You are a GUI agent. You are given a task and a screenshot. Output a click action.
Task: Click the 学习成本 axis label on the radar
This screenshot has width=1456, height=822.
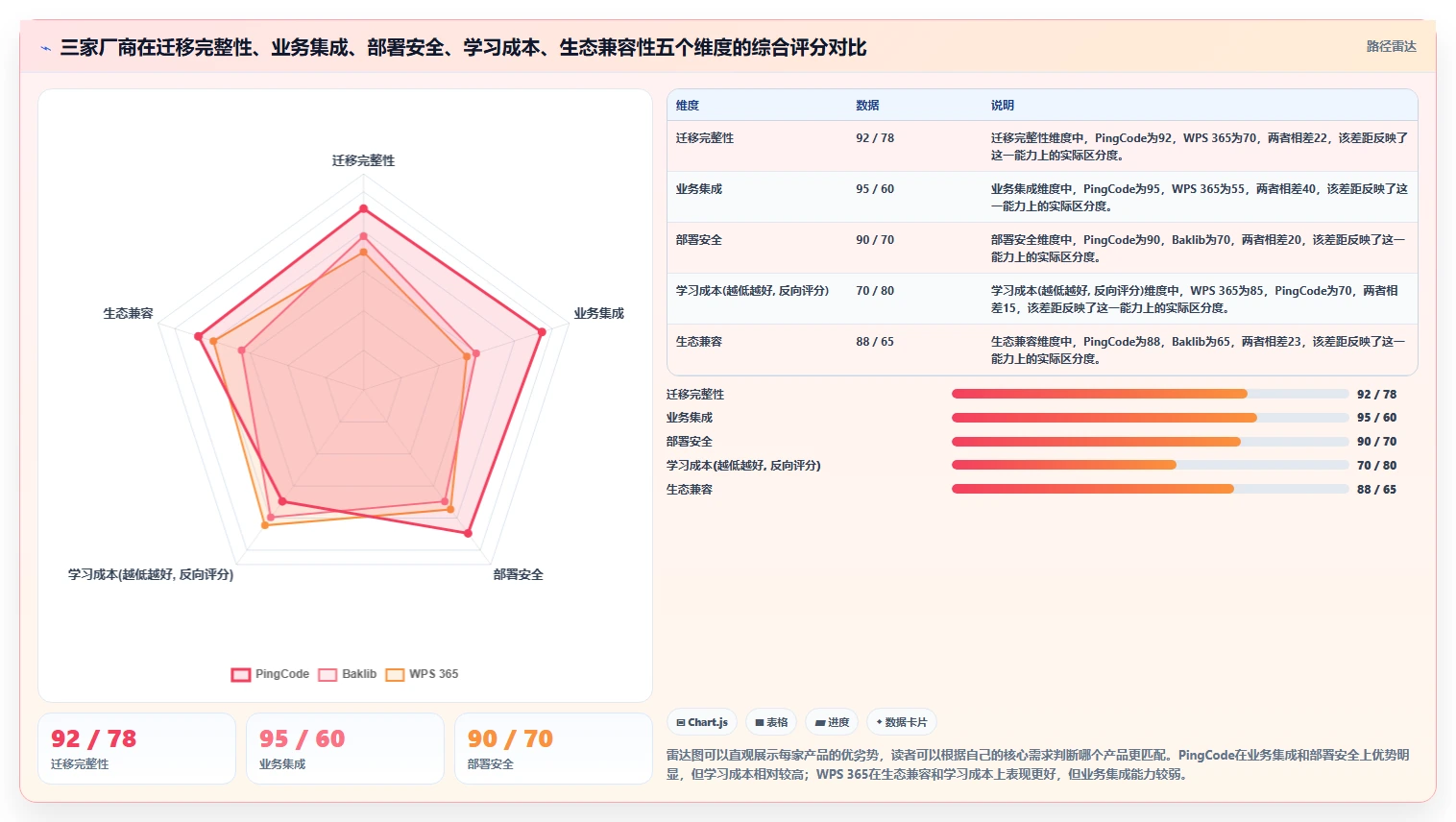click(x=151, y=574)
